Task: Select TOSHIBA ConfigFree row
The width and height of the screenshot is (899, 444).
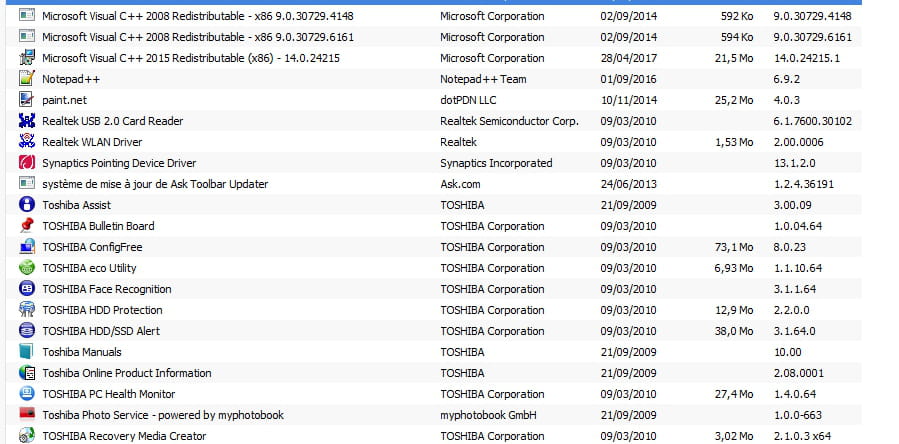Action: (x=433, y=247)
